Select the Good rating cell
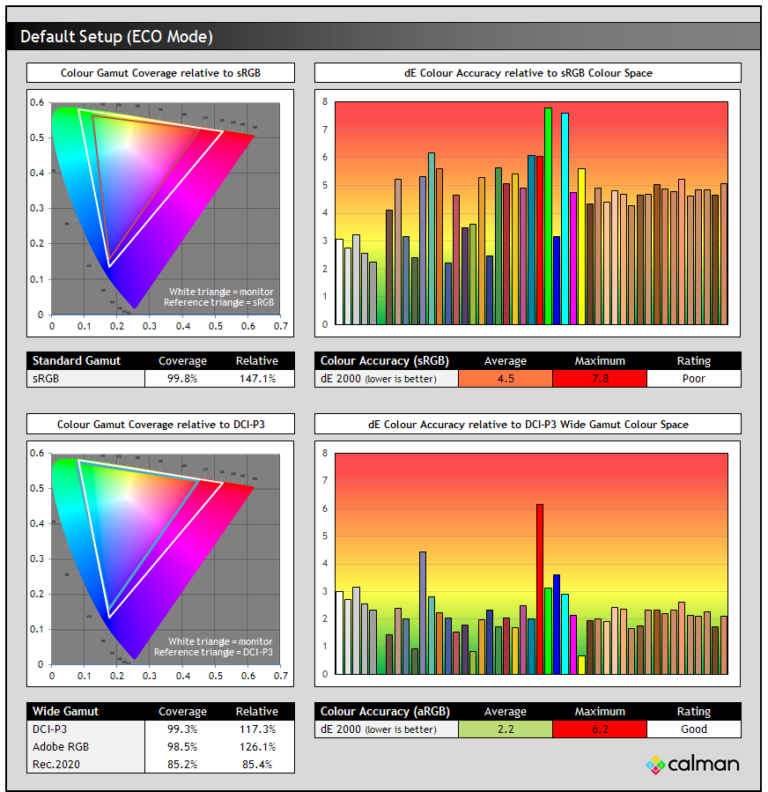The image size is (768, 792). point(693,729)
